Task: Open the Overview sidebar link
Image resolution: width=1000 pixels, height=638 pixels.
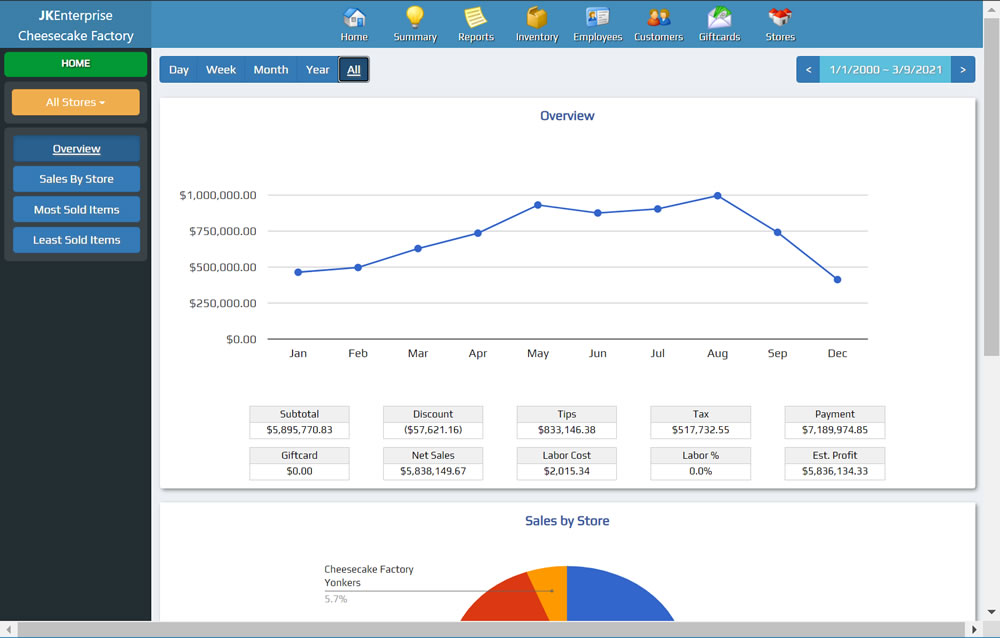Action: tap(77, 149)
